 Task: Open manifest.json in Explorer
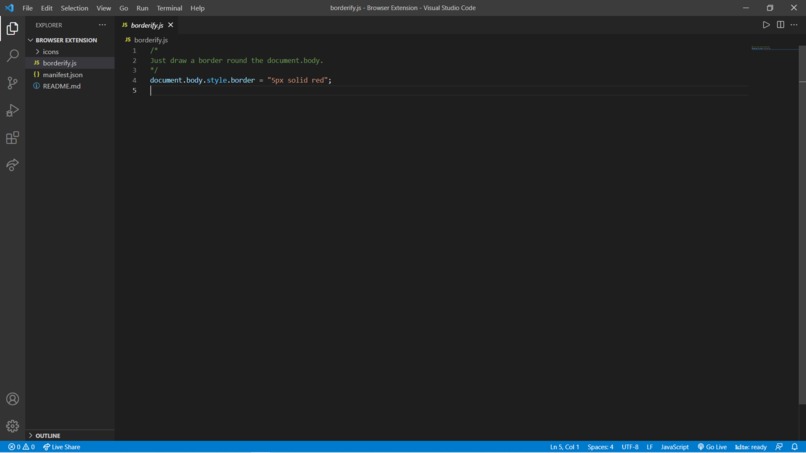point(70,75)
